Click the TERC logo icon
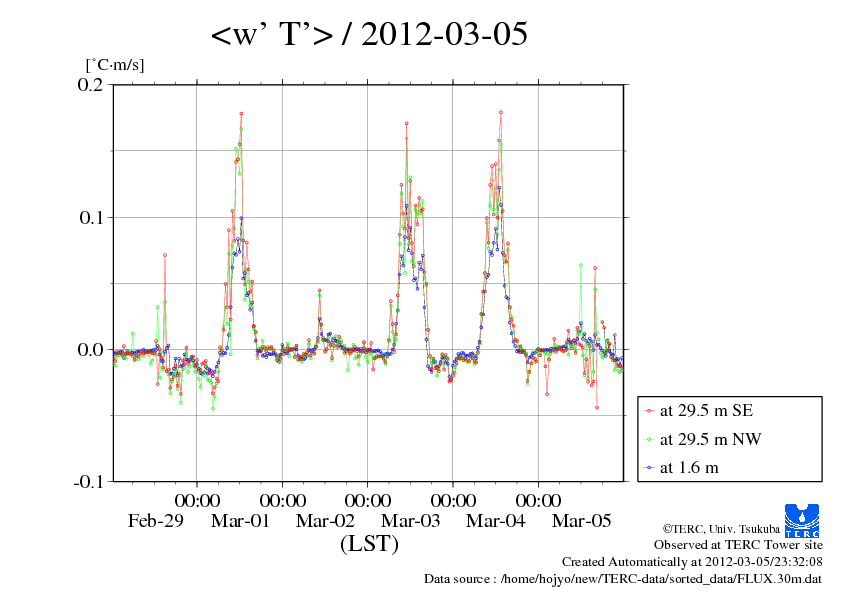Viewport: 842px width, 595px height. point(802,521)
